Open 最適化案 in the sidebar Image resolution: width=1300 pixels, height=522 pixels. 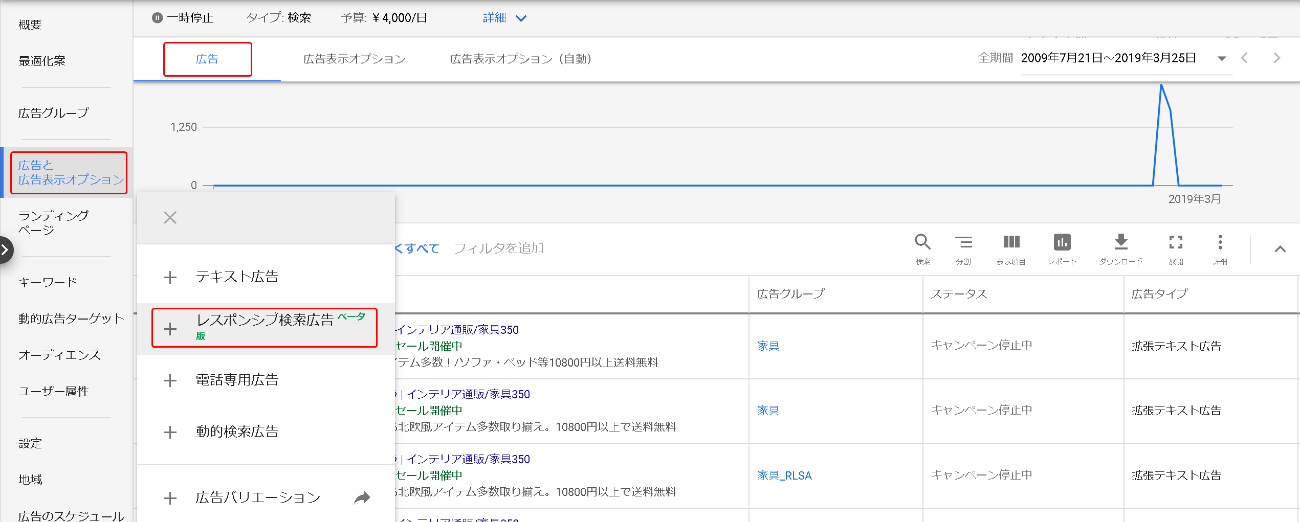(x=42, y=61)
